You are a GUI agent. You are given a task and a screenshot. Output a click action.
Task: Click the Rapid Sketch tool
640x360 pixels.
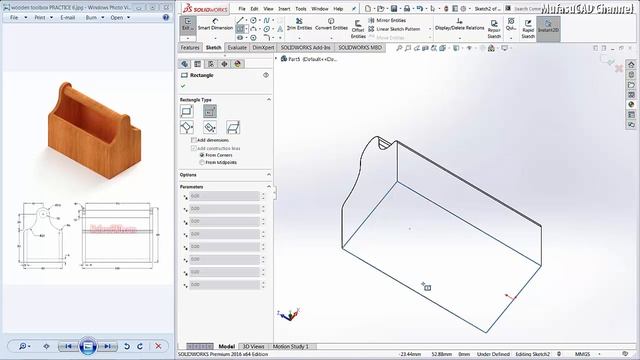coord(528,29)
